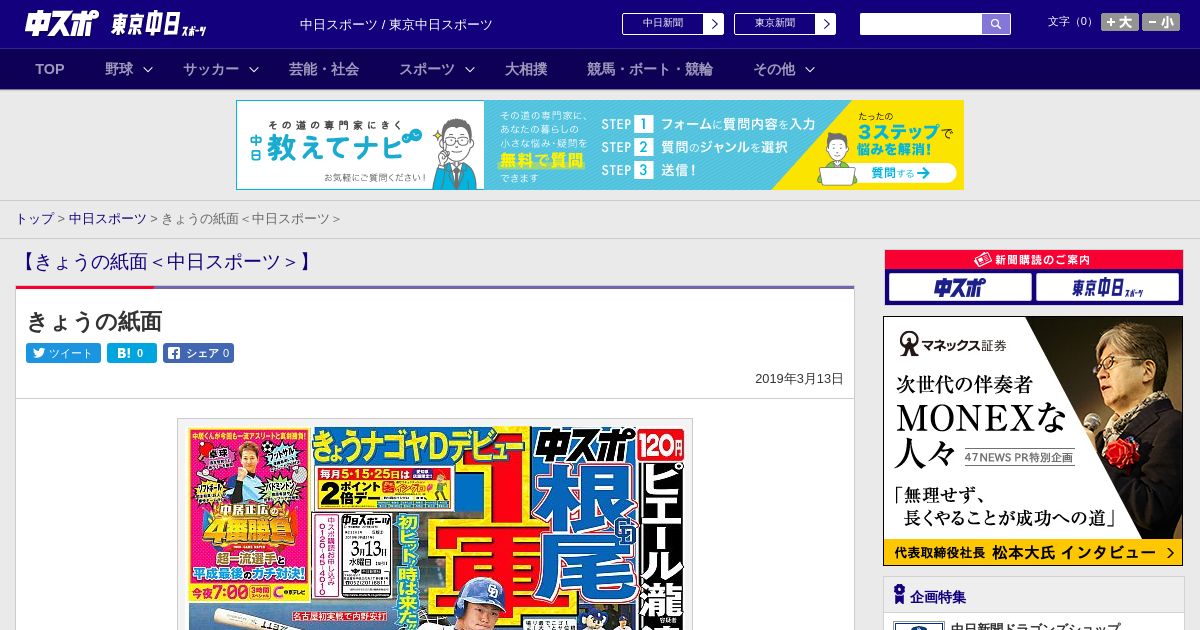This screenshot has width=1200, height=630.
Task: Expand その他 dropdown chevron
Action: 810,69
